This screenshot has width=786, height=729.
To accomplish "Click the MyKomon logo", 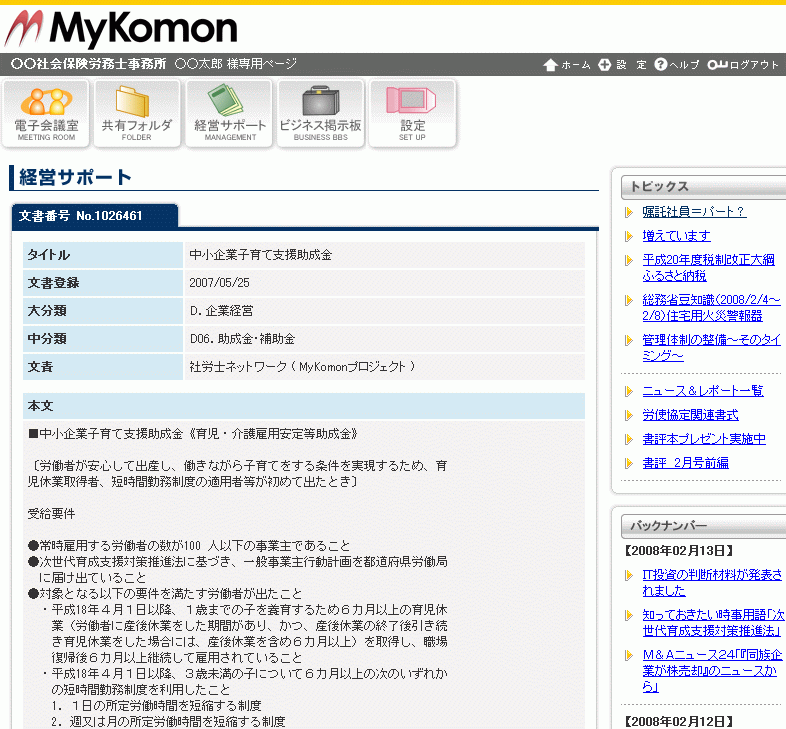I will pos(120,28).
